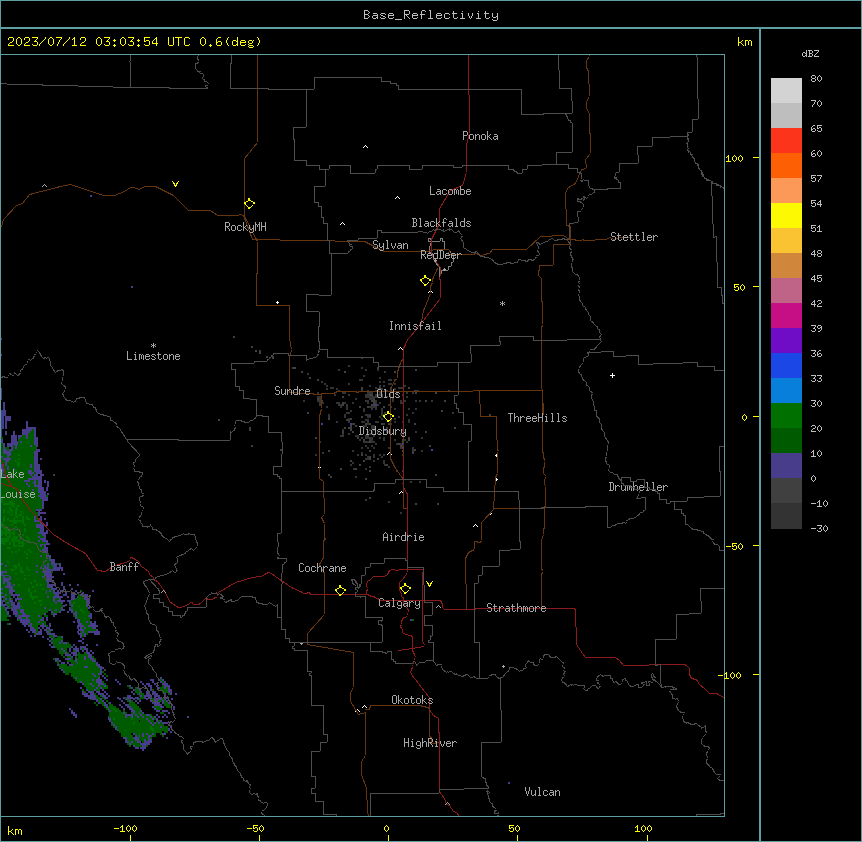Click the yellow station marker below Cochrane

(x=340, y=591)
